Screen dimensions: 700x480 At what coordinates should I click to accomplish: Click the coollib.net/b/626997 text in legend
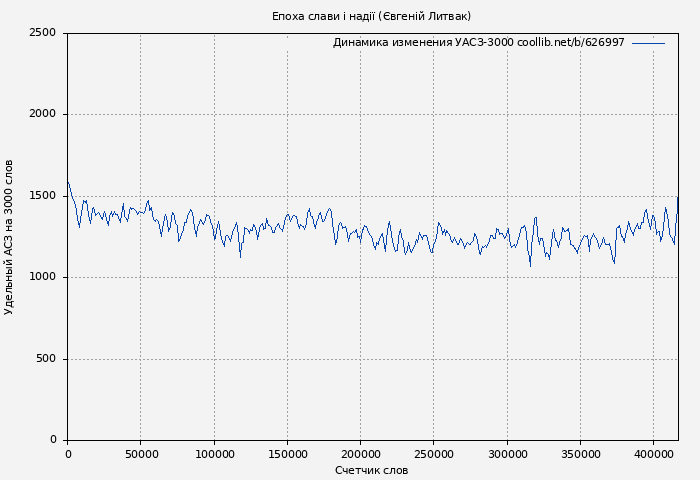[571, 43]
